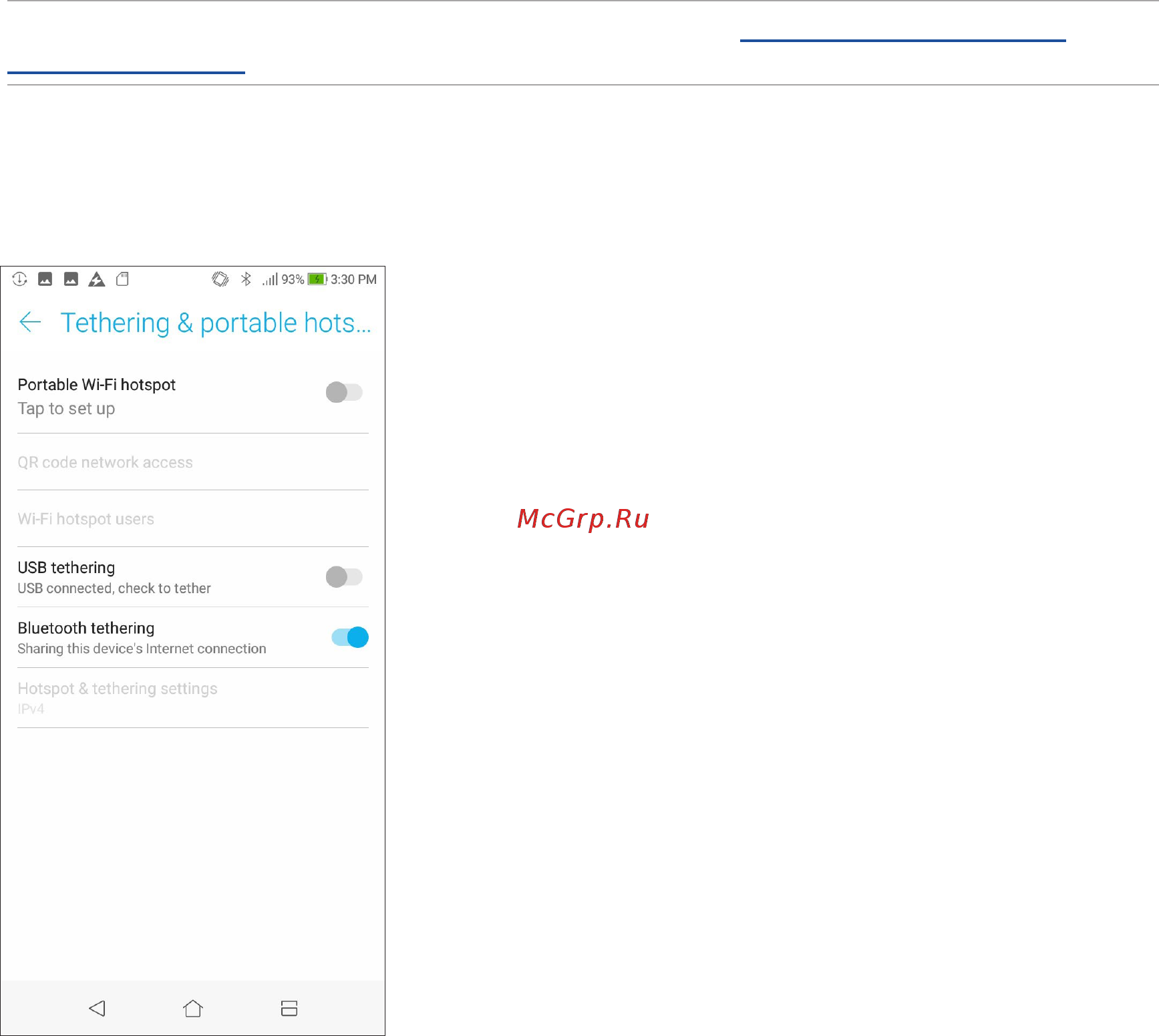The width and height of the screenshot is (1159, 1036).
Task: Tap the triangle app notification icon
Action: tap(97, 279)
